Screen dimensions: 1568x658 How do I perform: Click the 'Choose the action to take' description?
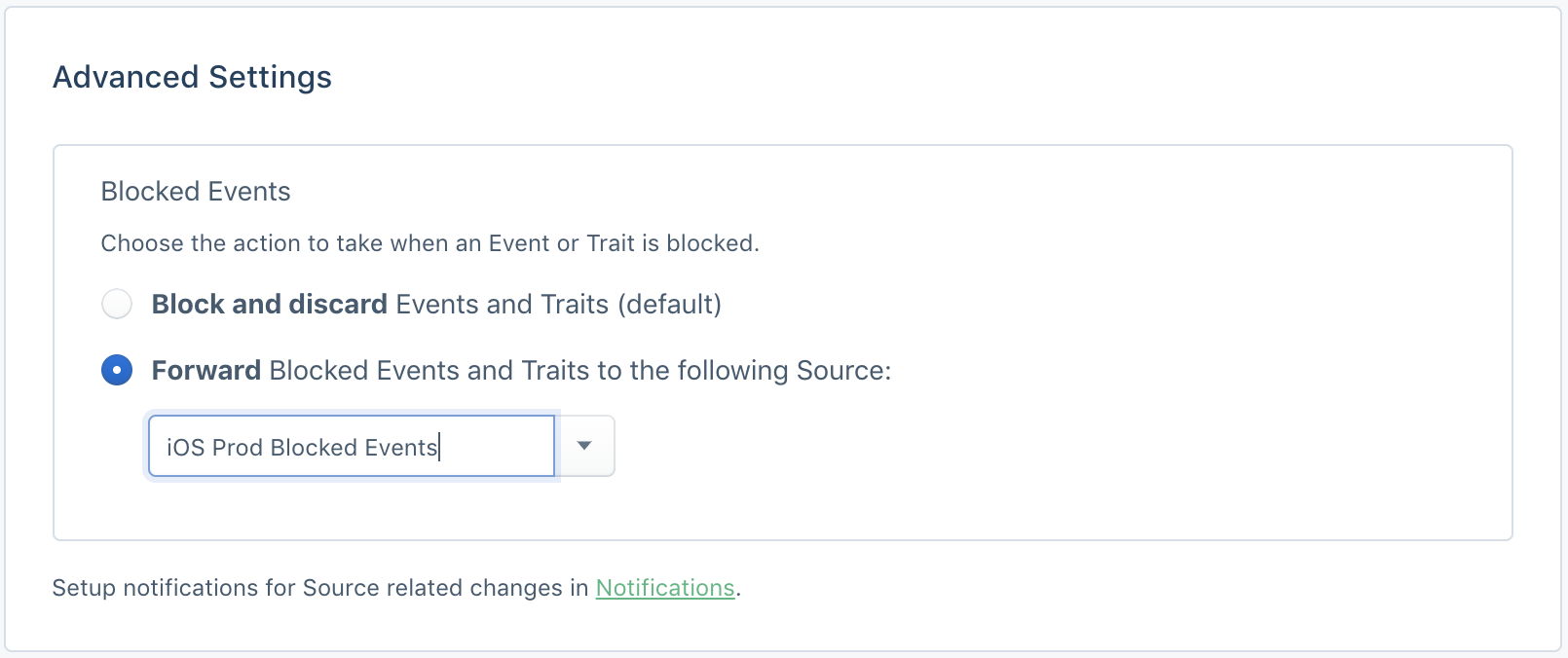[x=429, y=243]
